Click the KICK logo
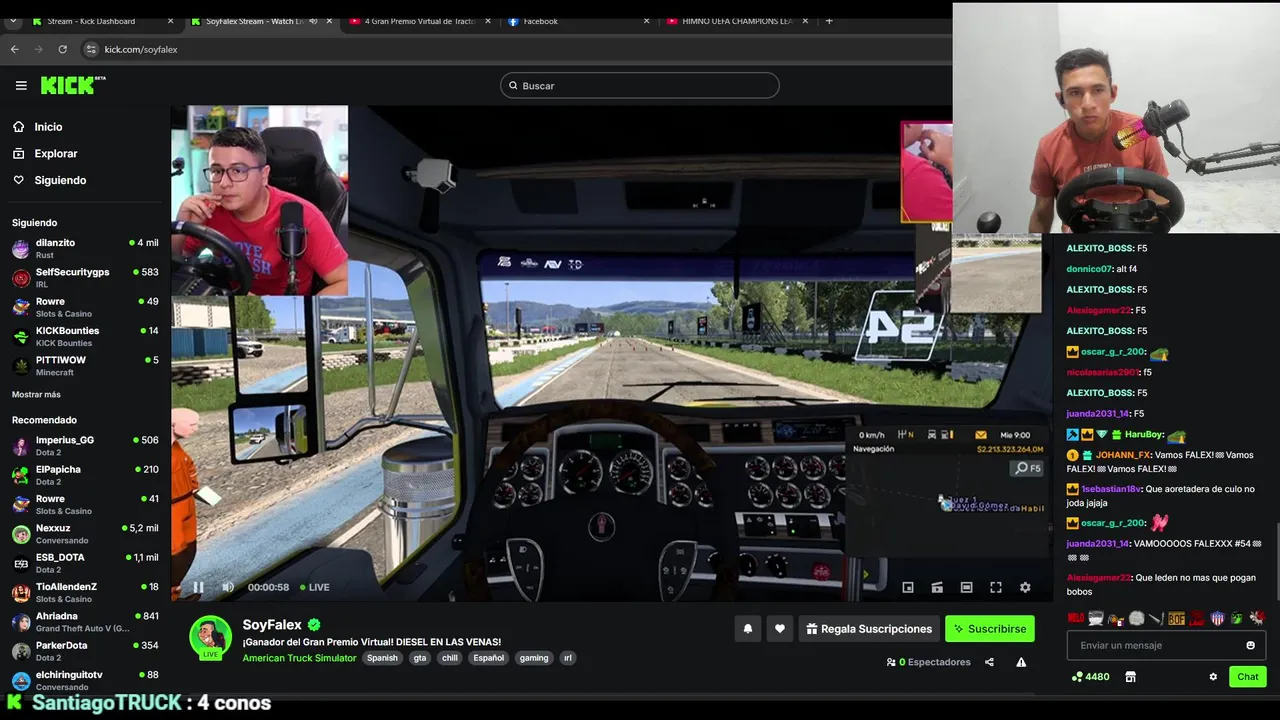Screen dimensions: 1280x720 pyautogui.click(x=72, y=85)
